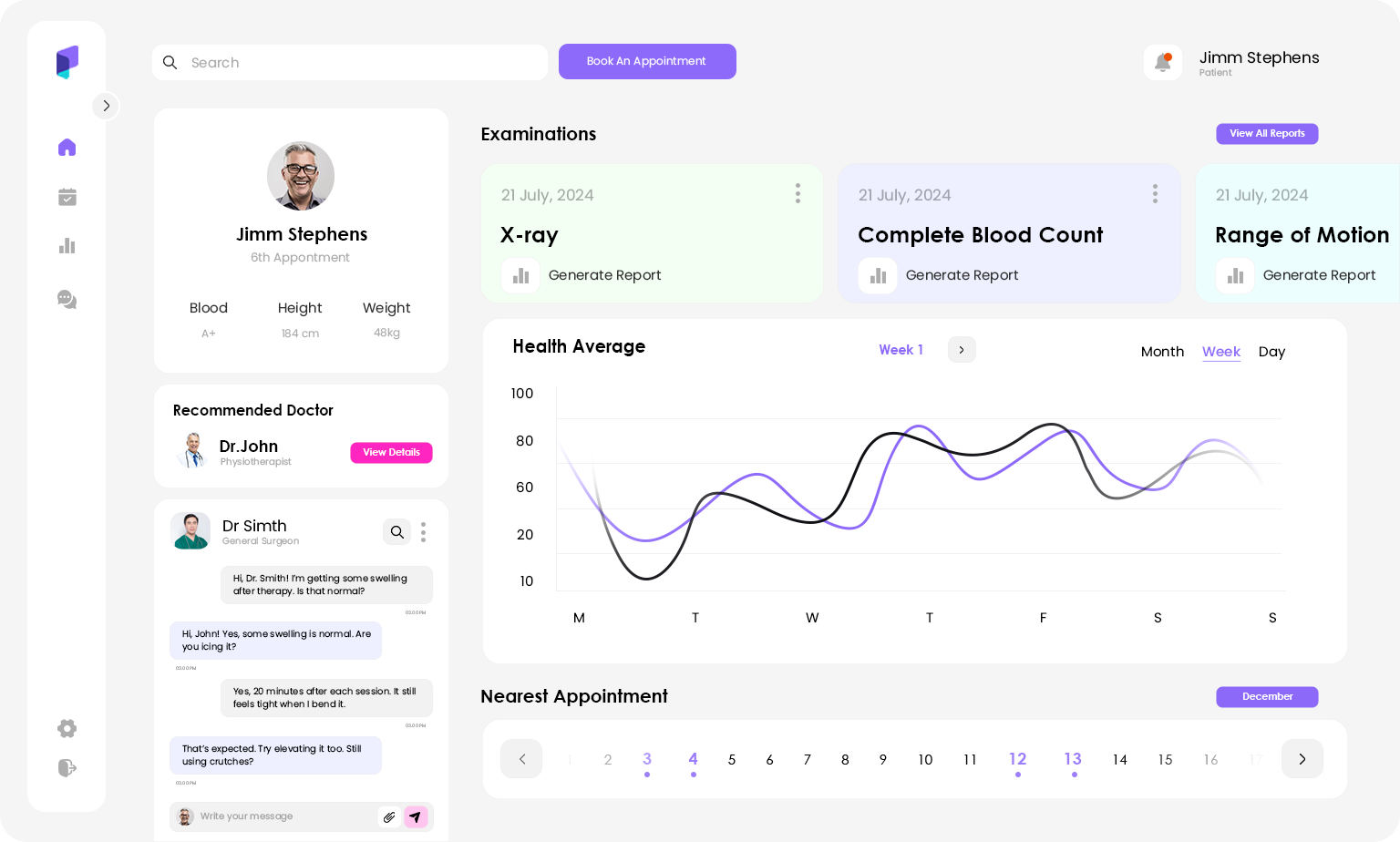The image size is (1400, 842).
Task: Open the calendar icon in sidebar
Action: click(67, 197)
